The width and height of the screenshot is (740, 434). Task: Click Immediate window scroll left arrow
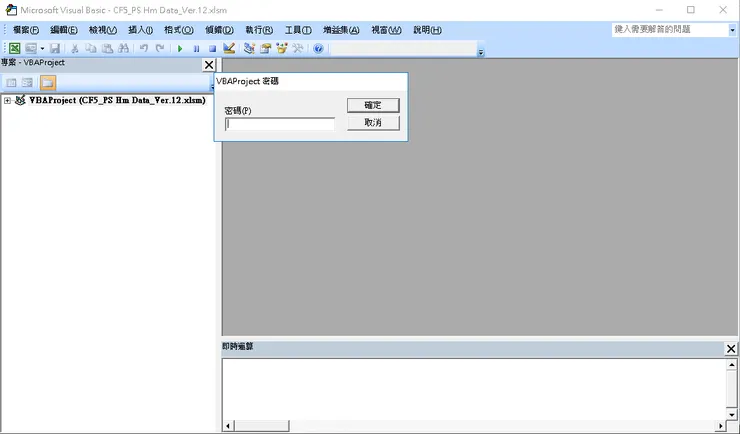point(228,426)
